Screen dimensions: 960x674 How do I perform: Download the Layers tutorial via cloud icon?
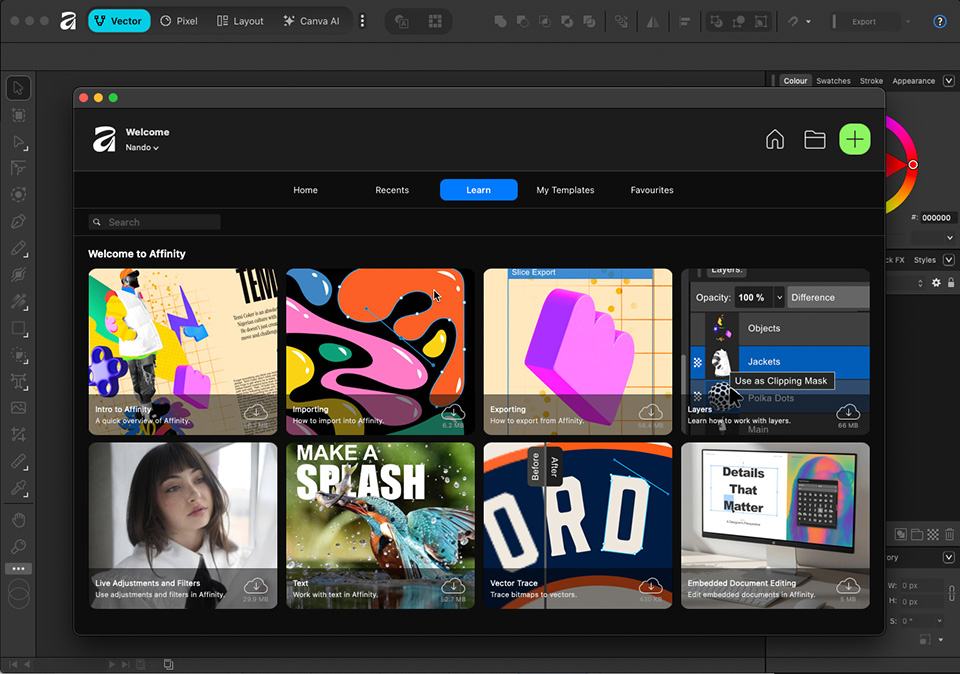click(848, 412)
